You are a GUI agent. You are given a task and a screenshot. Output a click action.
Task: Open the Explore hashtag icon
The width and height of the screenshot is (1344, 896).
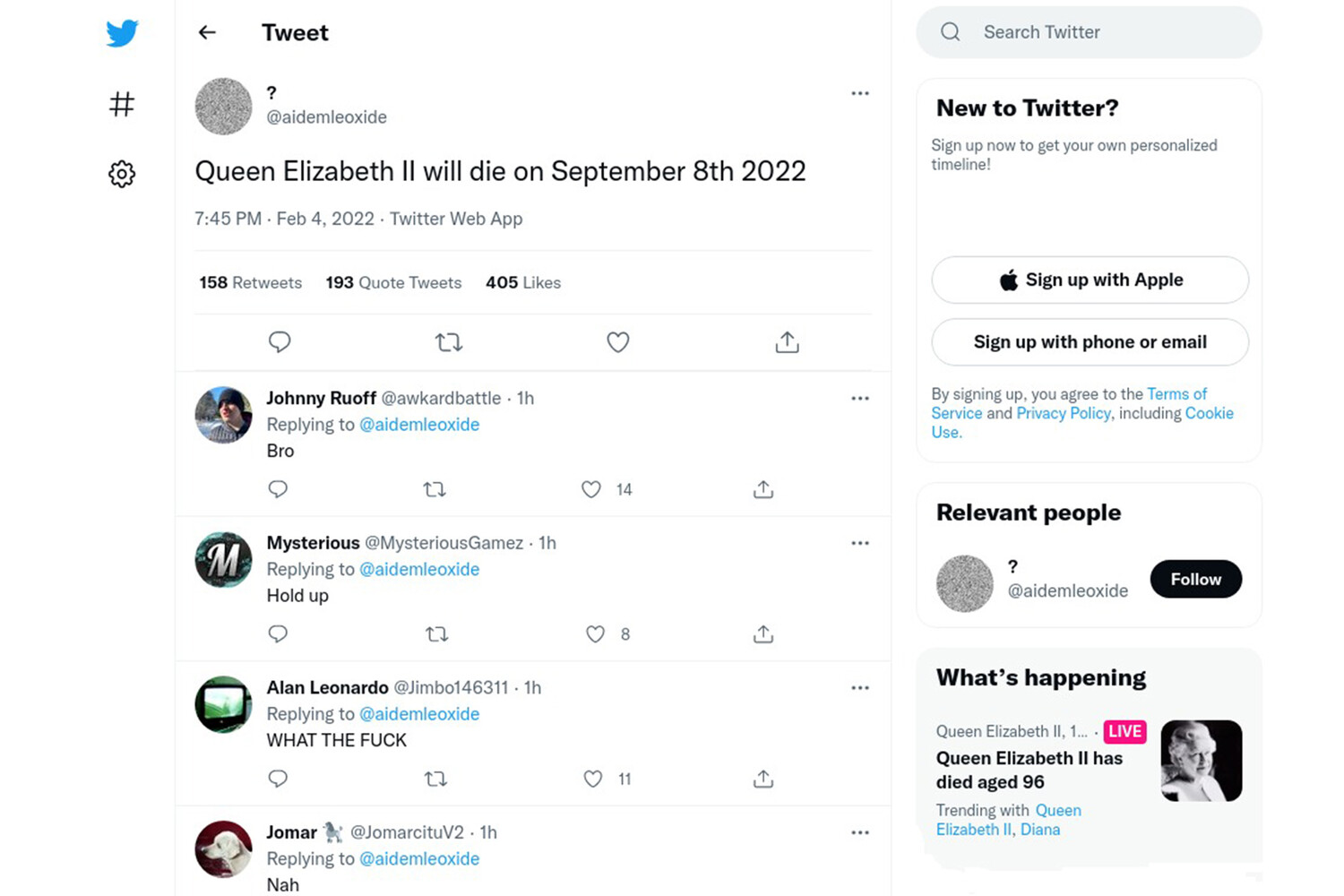(122, 104)
